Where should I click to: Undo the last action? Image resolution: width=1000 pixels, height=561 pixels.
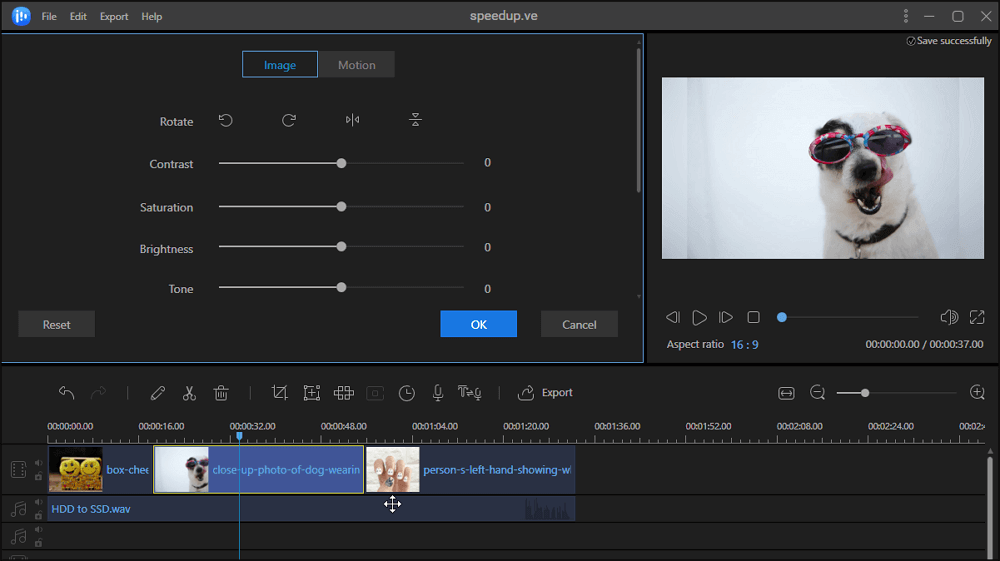(x=67, y=393)
